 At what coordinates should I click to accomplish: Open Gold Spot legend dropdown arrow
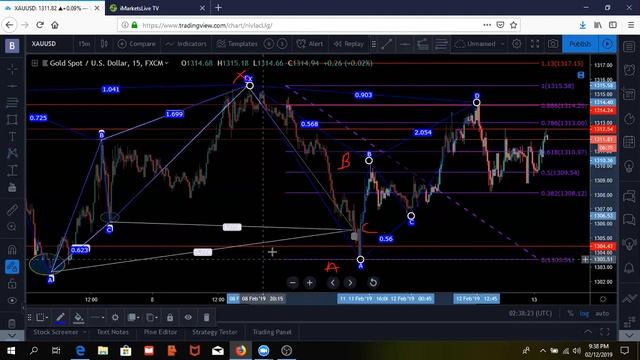pyautogui.click(x=167, y=63)
